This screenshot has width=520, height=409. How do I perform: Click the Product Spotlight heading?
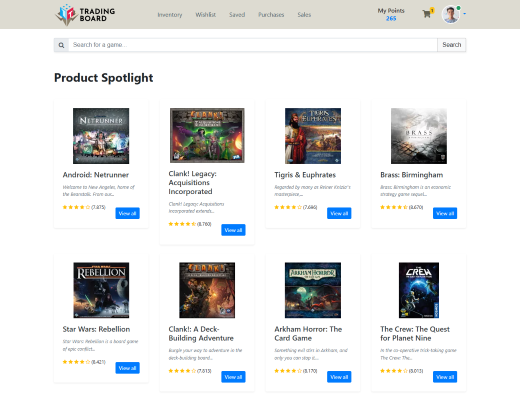(x=104, y=78)
